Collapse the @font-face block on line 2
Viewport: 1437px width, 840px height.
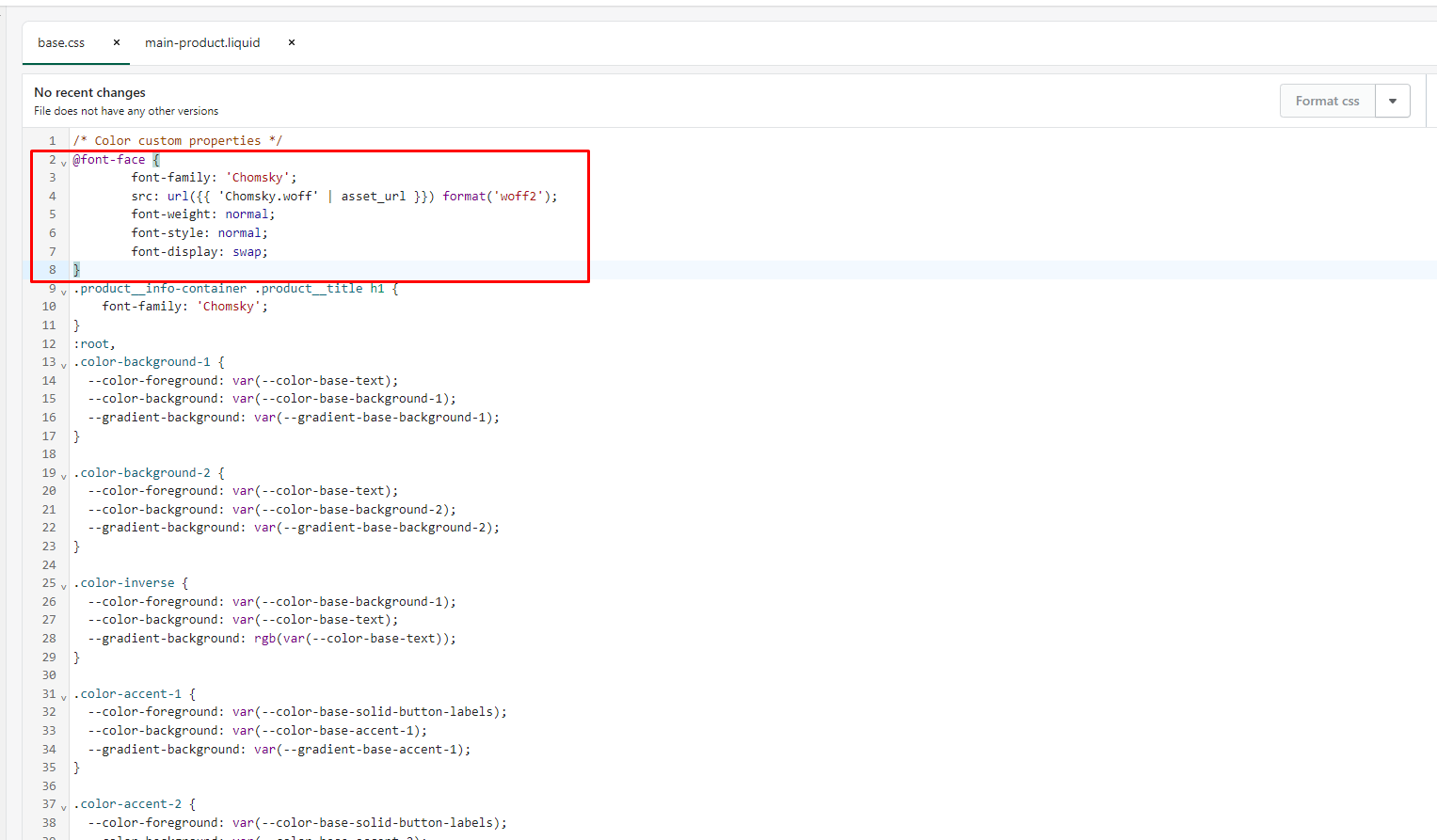click(64, 162)
